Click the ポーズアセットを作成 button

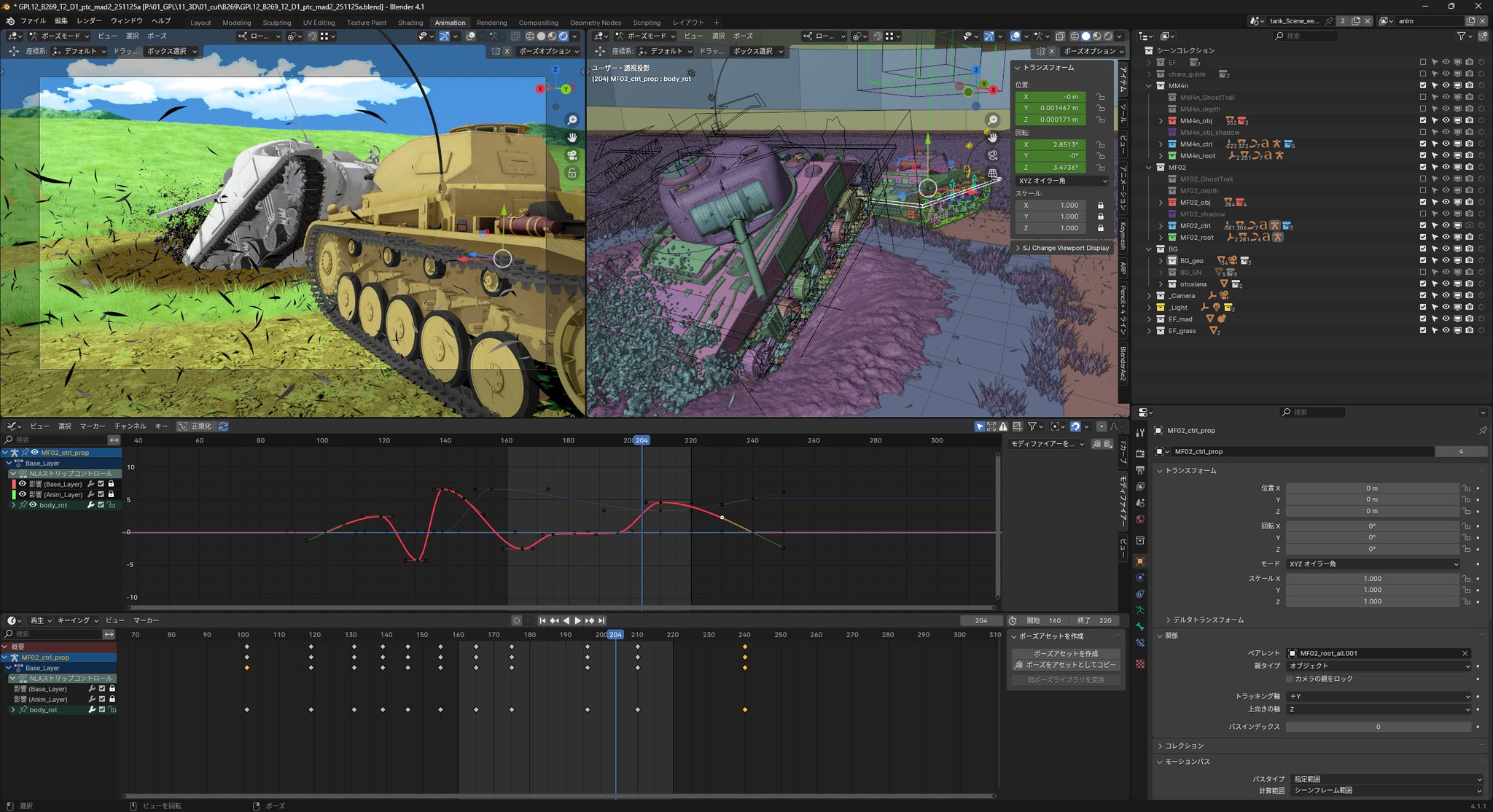tap(1065, 654)
